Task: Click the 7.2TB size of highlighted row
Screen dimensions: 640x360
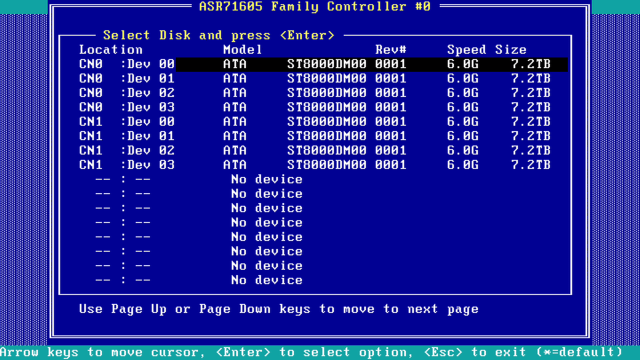Action: tap(531, 64)
